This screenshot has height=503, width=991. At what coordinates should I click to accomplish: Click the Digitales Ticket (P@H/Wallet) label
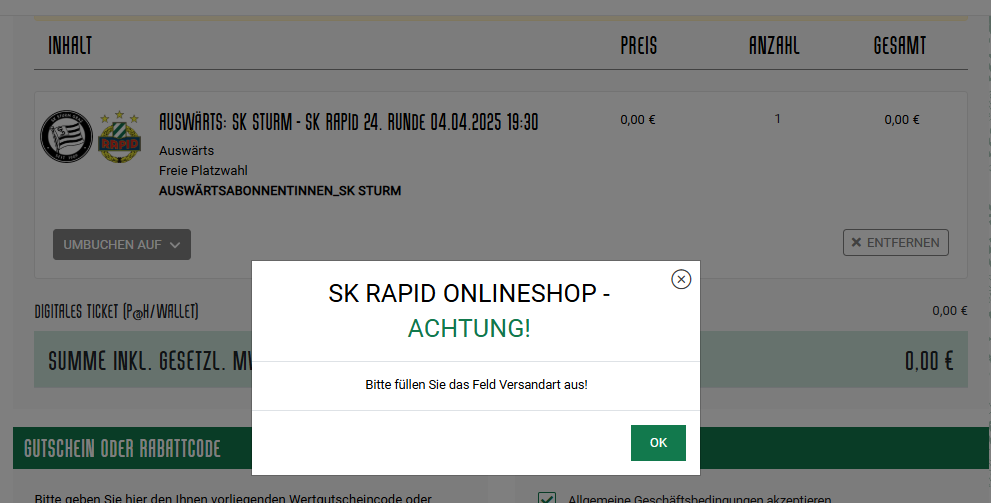tap(116, 311)
